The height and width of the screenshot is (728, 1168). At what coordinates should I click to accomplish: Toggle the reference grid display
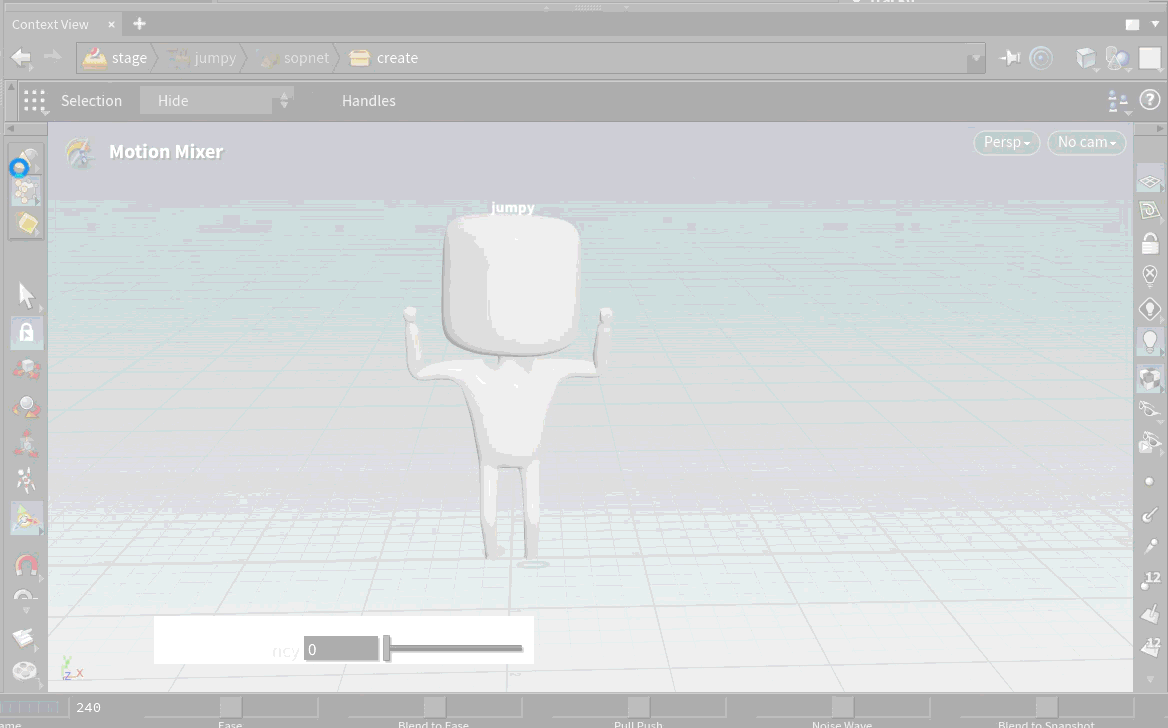(1150, 181)
